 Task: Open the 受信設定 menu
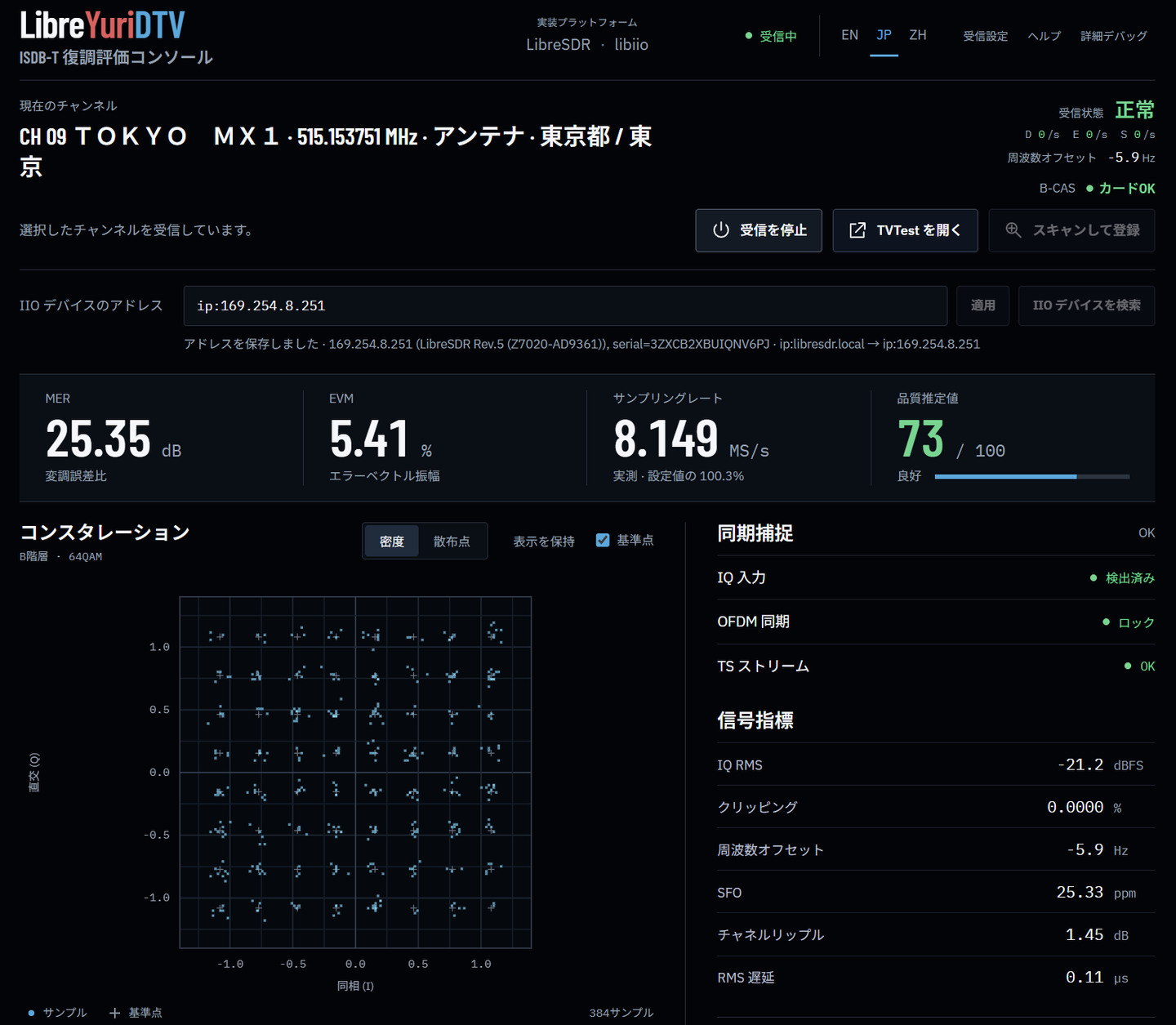pyautogui.click(x=985, y=36)
